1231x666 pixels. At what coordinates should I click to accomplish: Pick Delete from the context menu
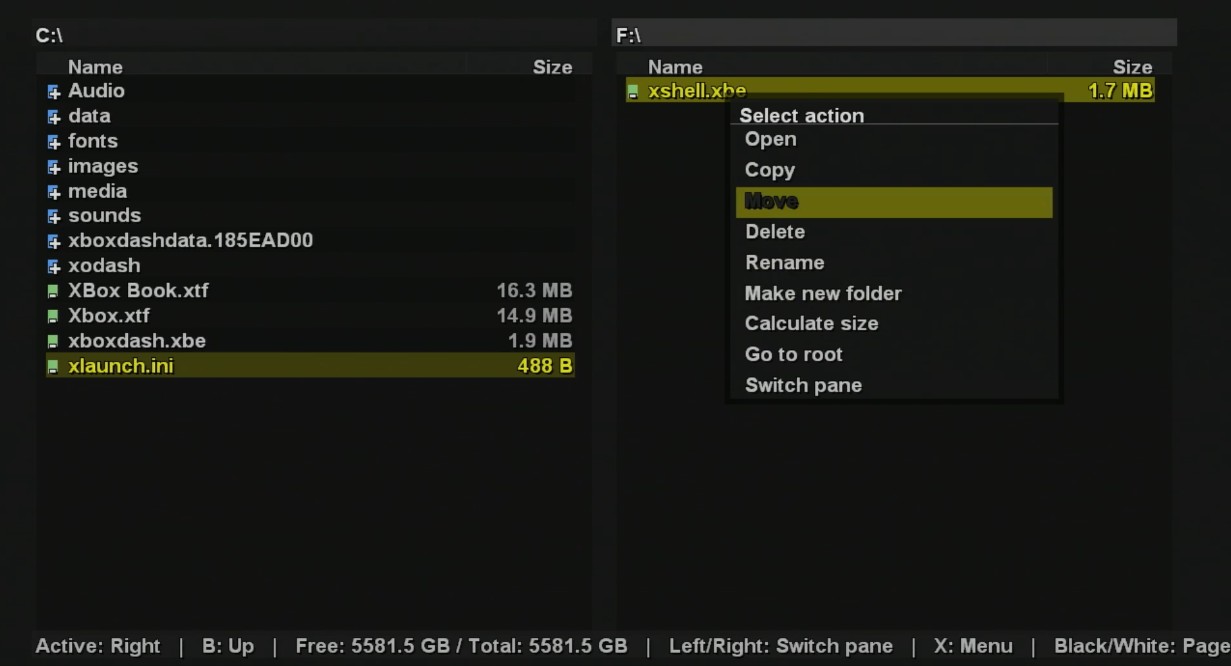775,232
